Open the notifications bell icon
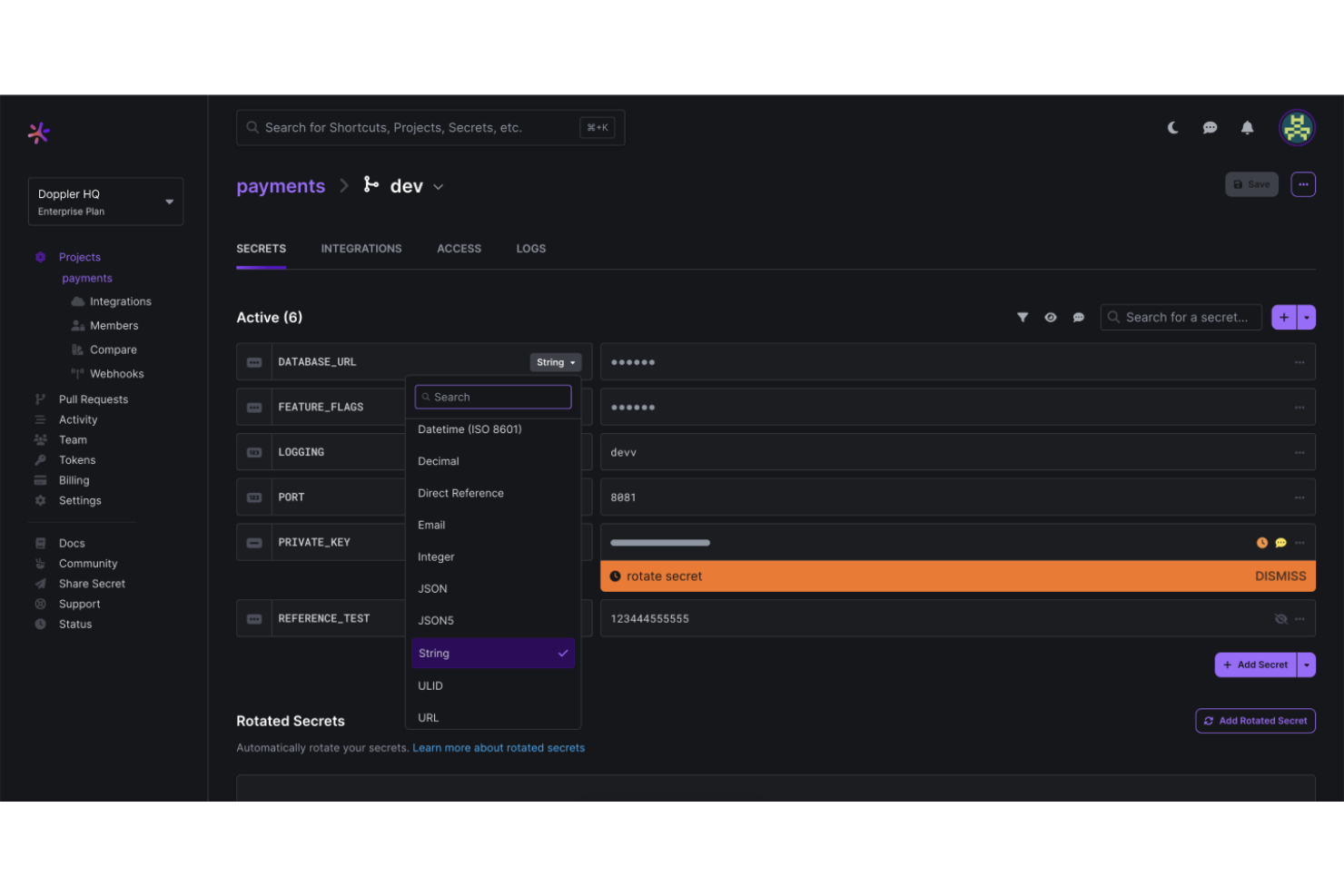Screen dimensions: 1344x896 click(x=1247, y=127)
